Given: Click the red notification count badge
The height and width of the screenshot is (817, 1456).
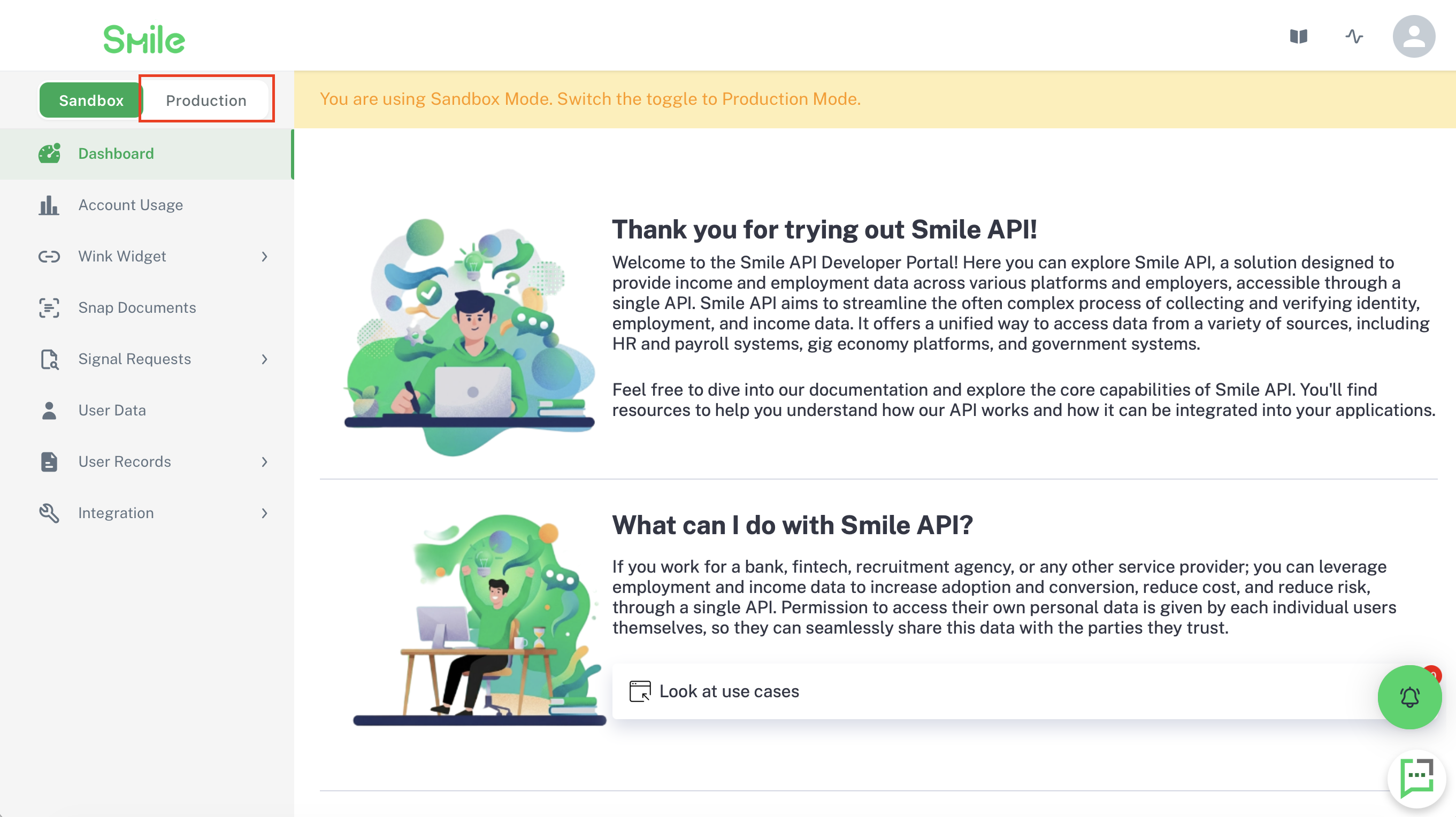Looking at the screenshot, I should point(1432,674).
